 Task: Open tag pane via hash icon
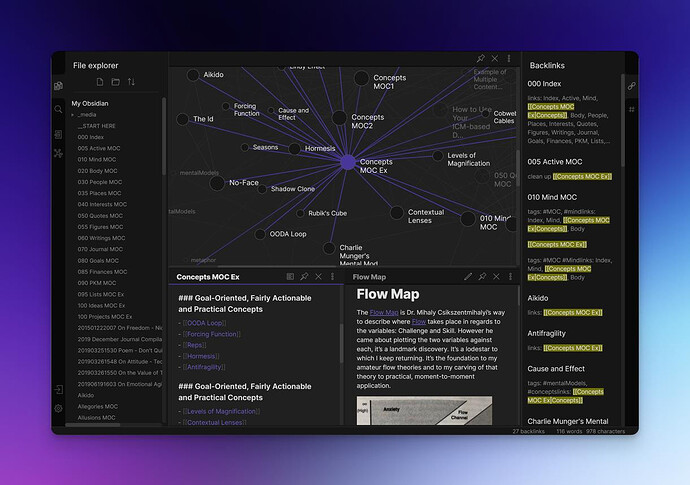(x=631, y=109)
